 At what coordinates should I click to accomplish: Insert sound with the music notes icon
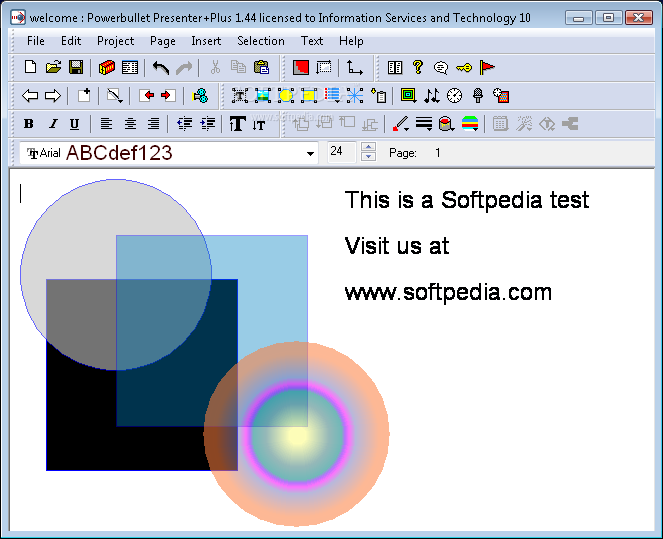(432, 96)
